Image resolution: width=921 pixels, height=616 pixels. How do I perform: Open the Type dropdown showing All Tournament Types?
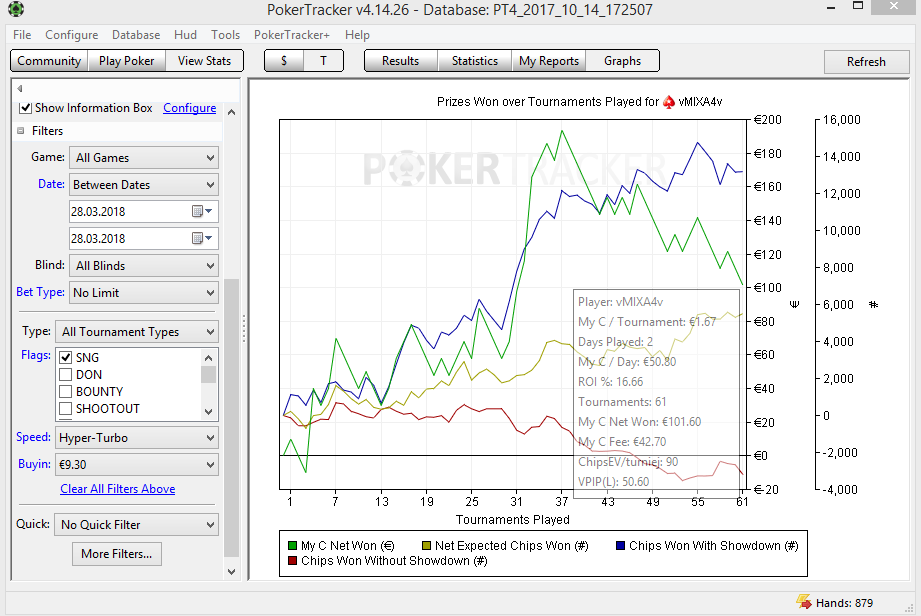click(x=137, y=332)
